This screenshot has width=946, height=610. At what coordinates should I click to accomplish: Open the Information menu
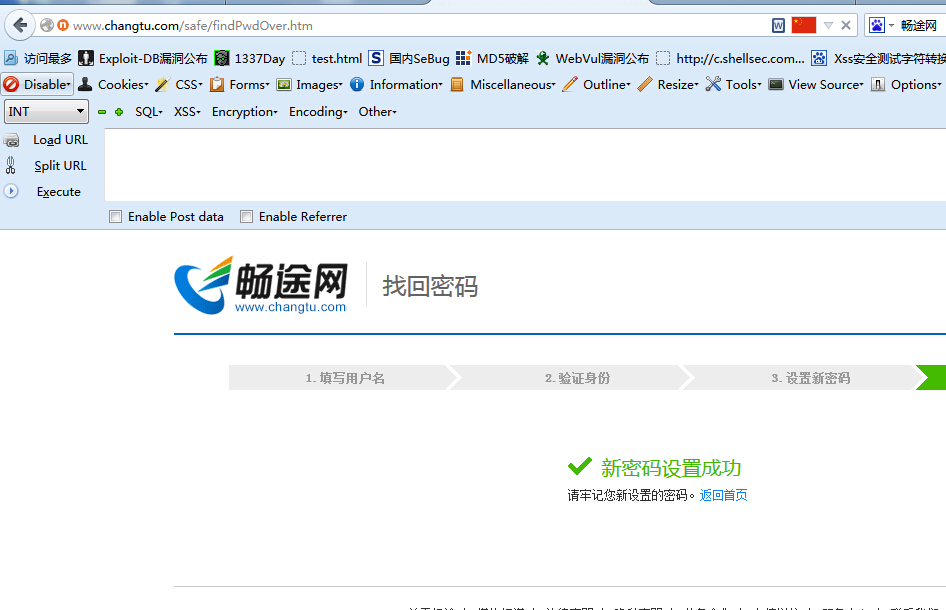(396, 84)
